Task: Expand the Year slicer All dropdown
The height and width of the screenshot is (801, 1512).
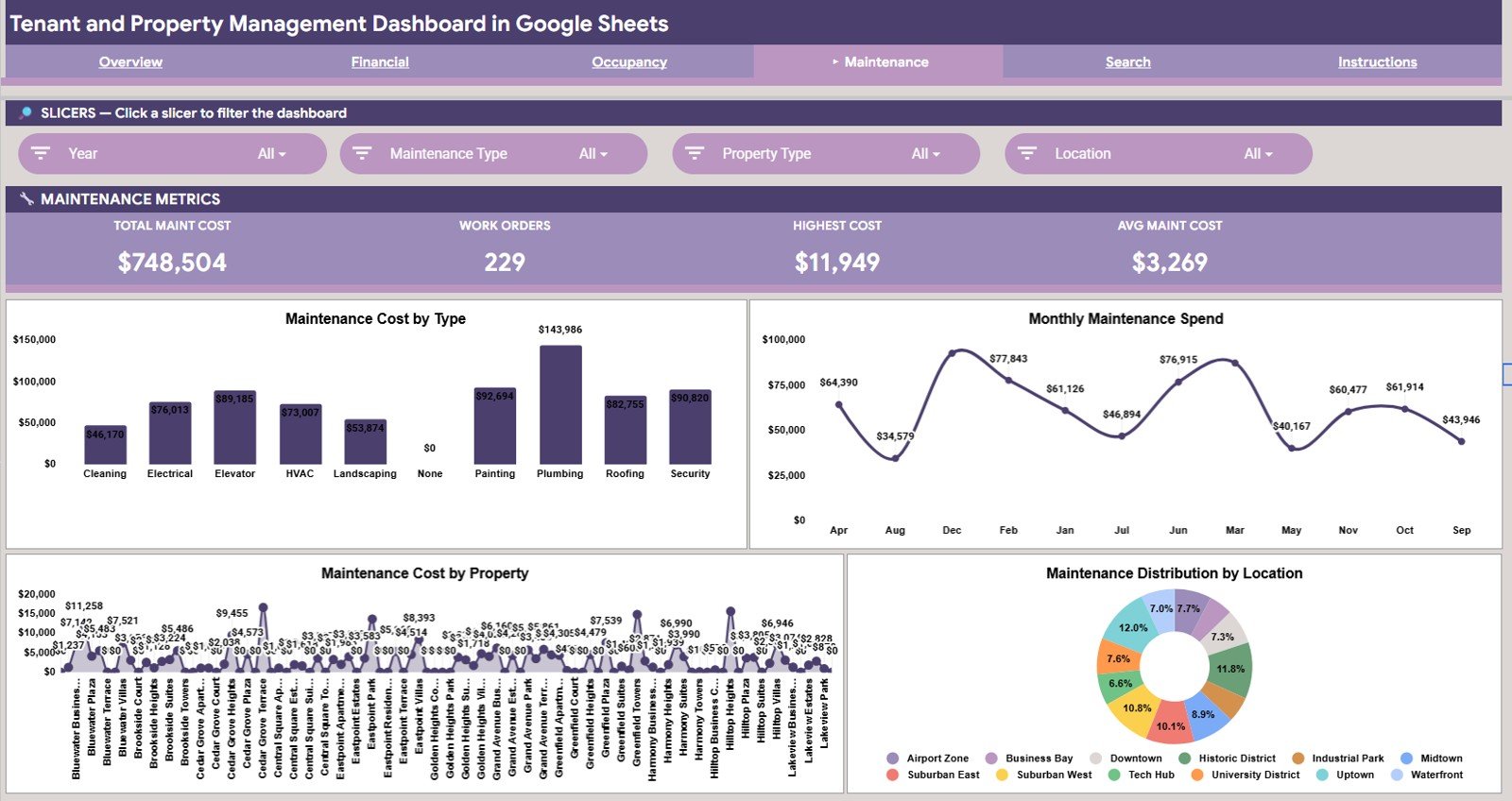Action: (272, 154)
